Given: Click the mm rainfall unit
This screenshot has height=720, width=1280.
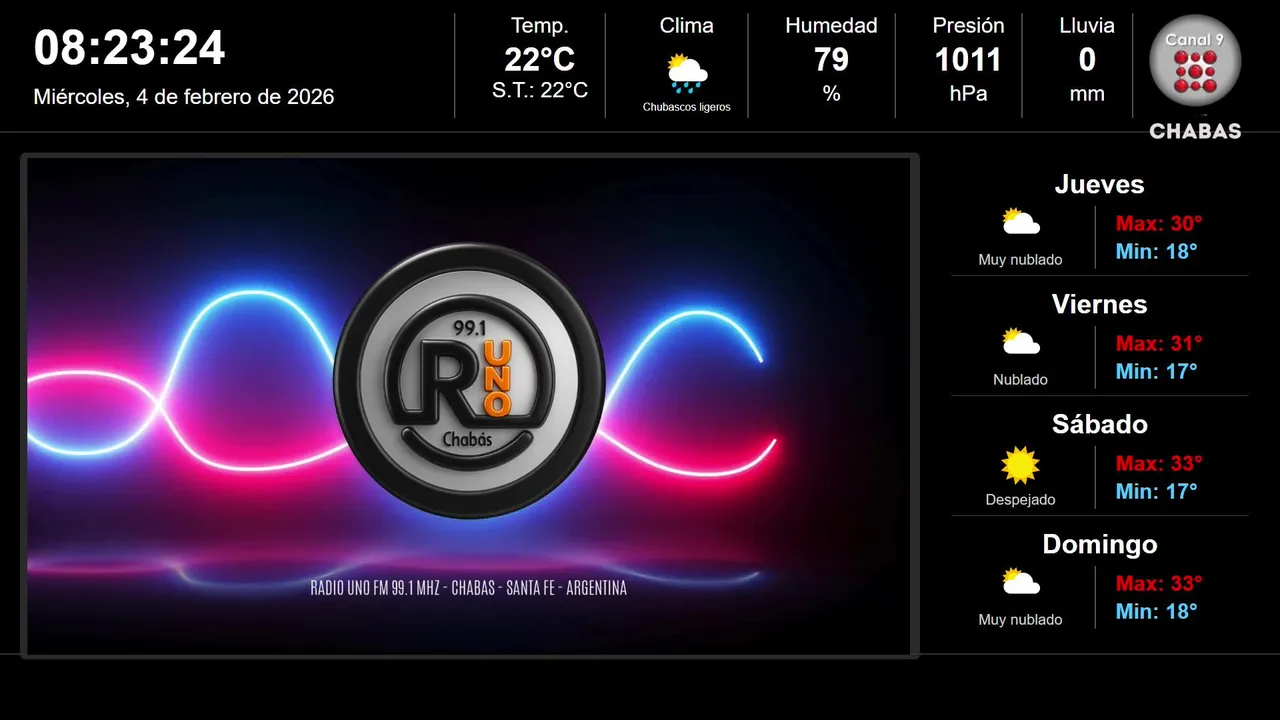Looking at the screenshot, I should (x=1087, y=95).
